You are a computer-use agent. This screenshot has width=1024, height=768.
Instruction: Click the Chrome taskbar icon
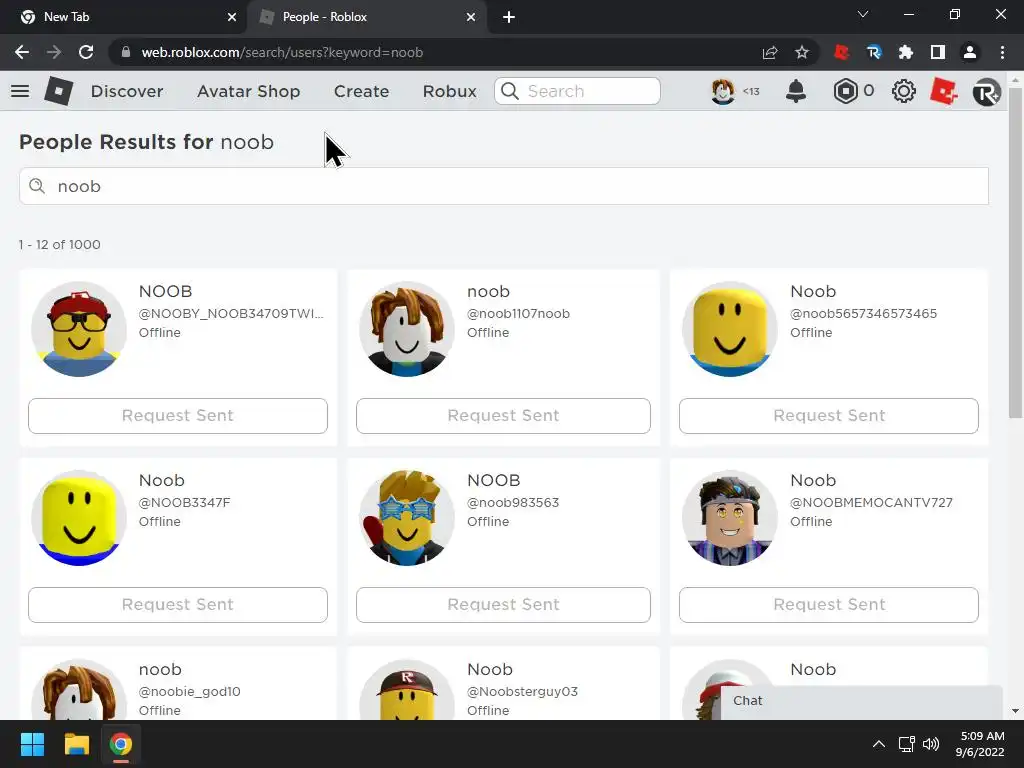(120, 744)
